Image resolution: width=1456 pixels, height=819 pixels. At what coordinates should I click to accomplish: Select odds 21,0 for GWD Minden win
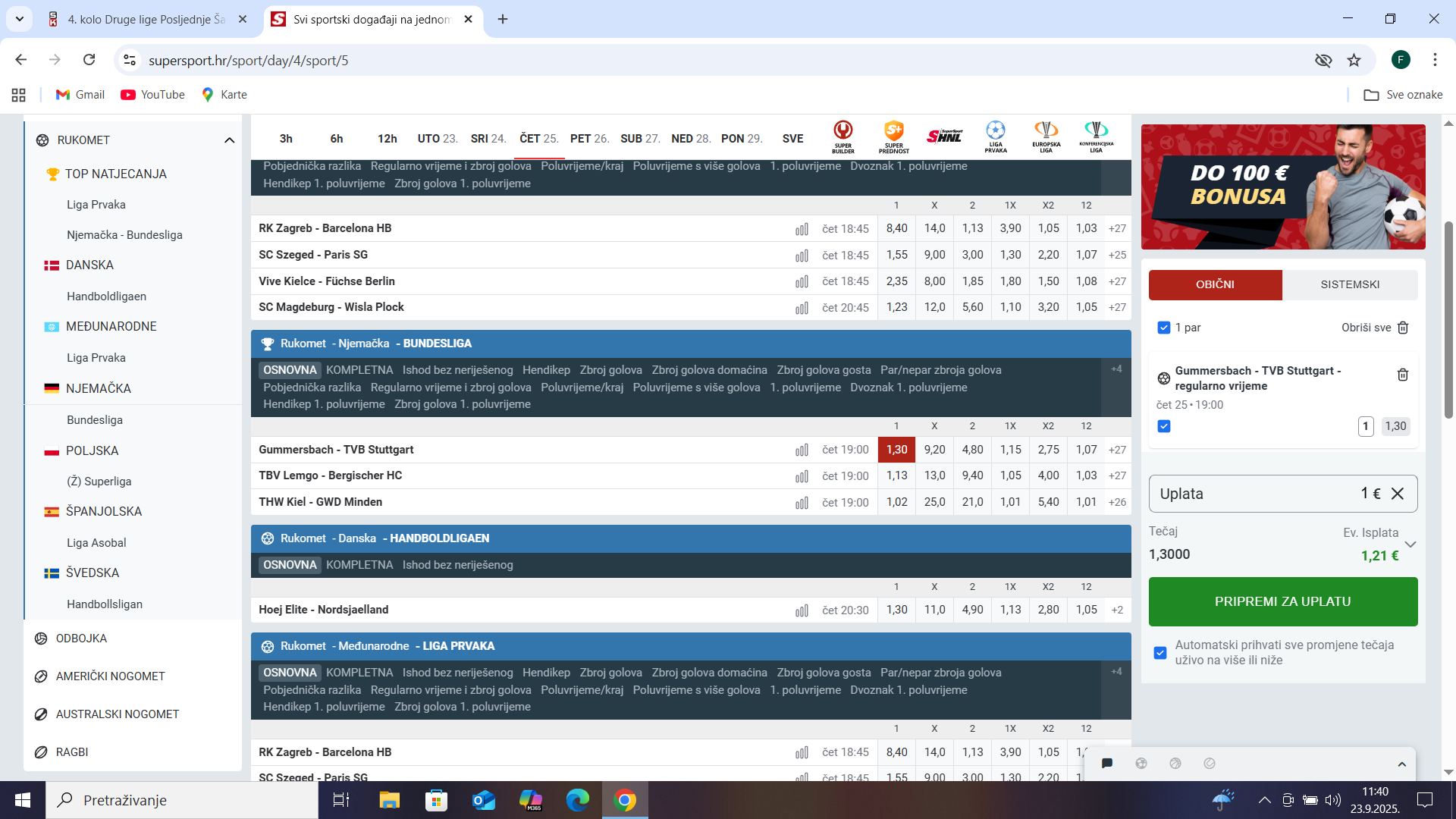(972, 502)
